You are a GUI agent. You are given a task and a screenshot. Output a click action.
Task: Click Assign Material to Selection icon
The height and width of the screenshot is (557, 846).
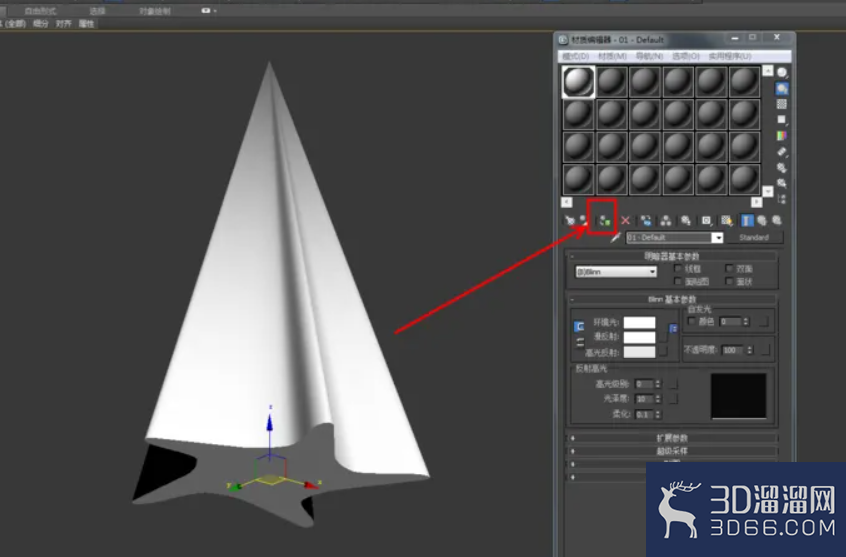pyautogui.click(x=605, y=220)
